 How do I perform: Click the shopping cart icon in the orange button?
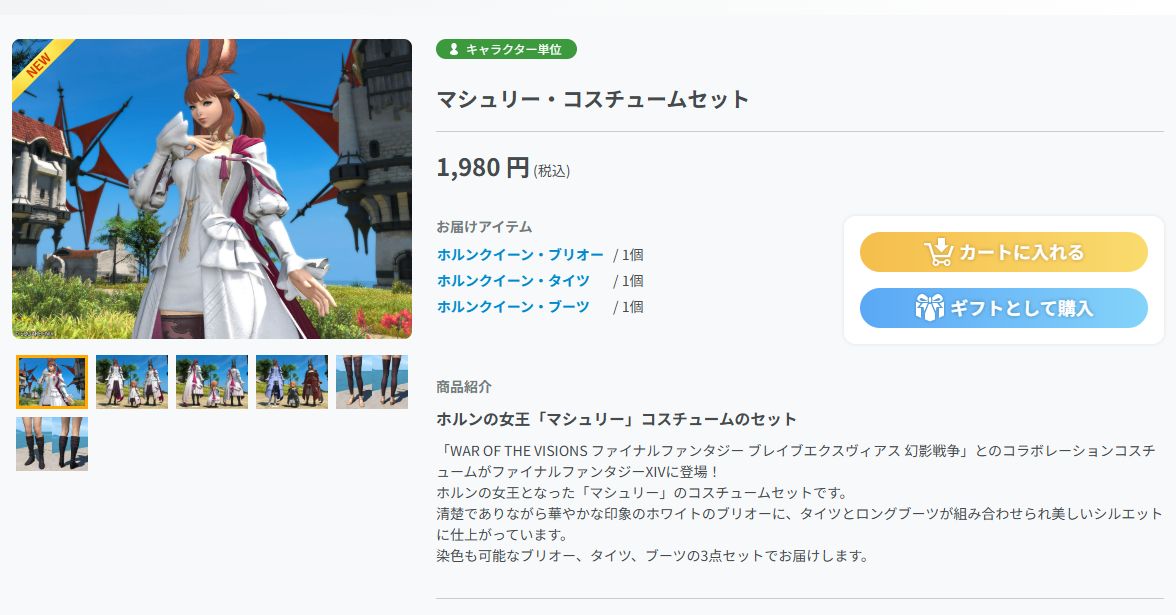[938, 252]
